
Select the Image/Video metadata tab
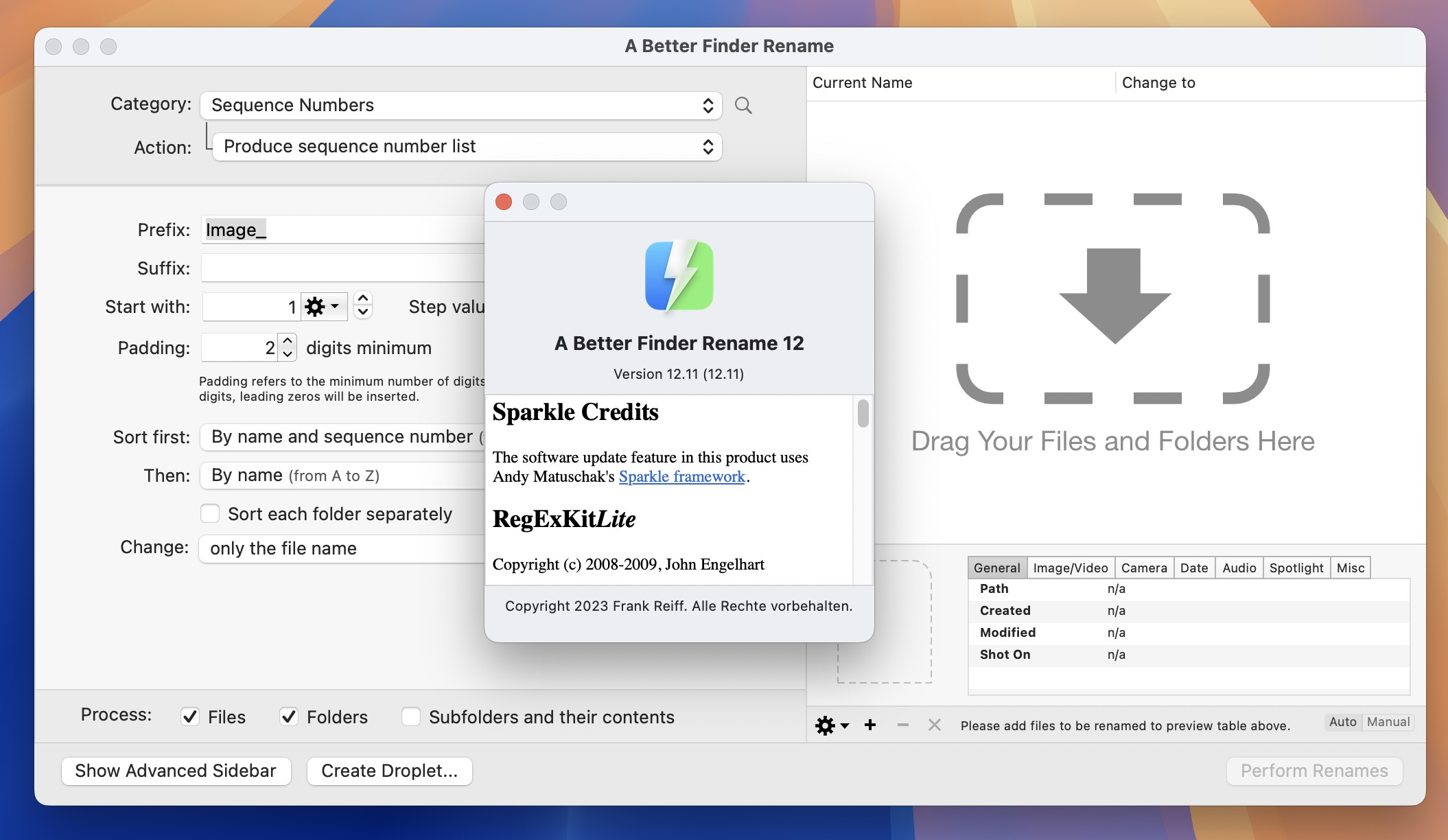[x=1071, y=568]
